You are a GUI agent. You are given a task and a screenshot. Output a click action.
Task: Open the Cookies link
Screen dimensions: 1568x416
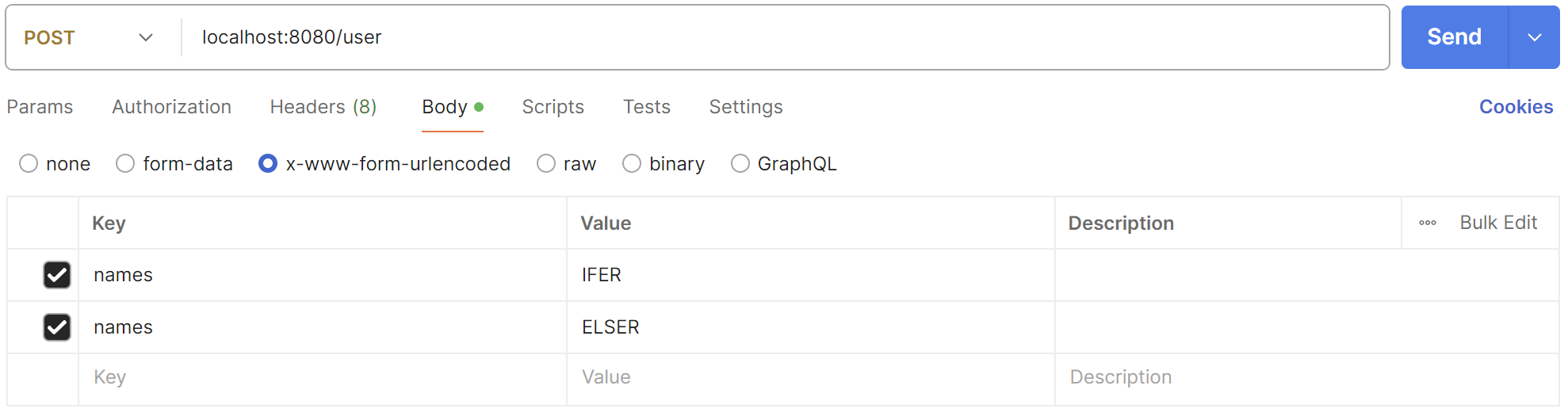tap(1515, 107)
